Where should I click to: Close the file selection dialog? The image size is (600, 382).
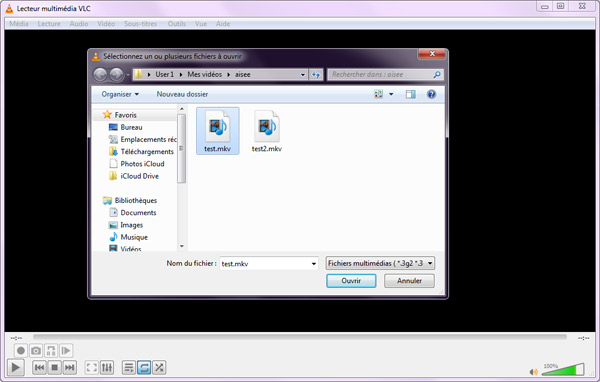[x=432, y=54]
